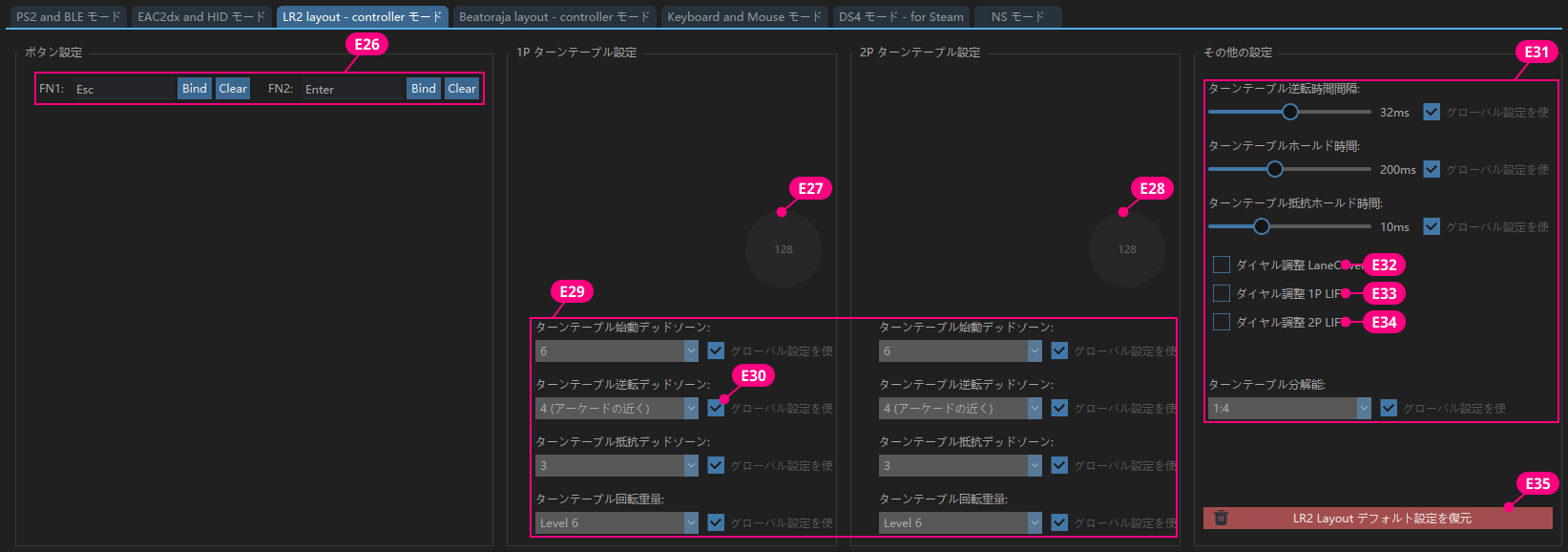Open the Keyboard and Mouse モード tab
The height and width of the screenshot is (552, 1568).
click(743, 16)
